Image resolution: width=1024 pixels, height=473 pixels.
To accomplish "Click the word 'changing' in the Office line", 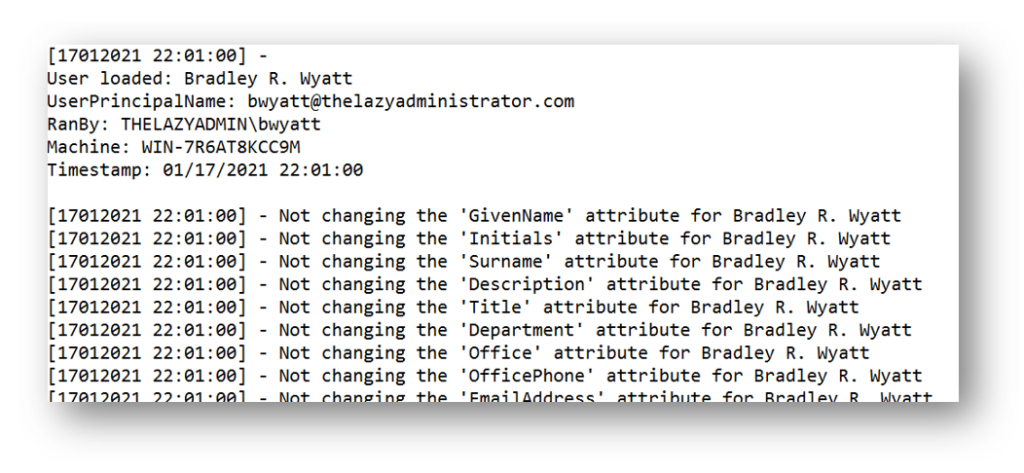I will pyautogui.click(x=363, y=353).
